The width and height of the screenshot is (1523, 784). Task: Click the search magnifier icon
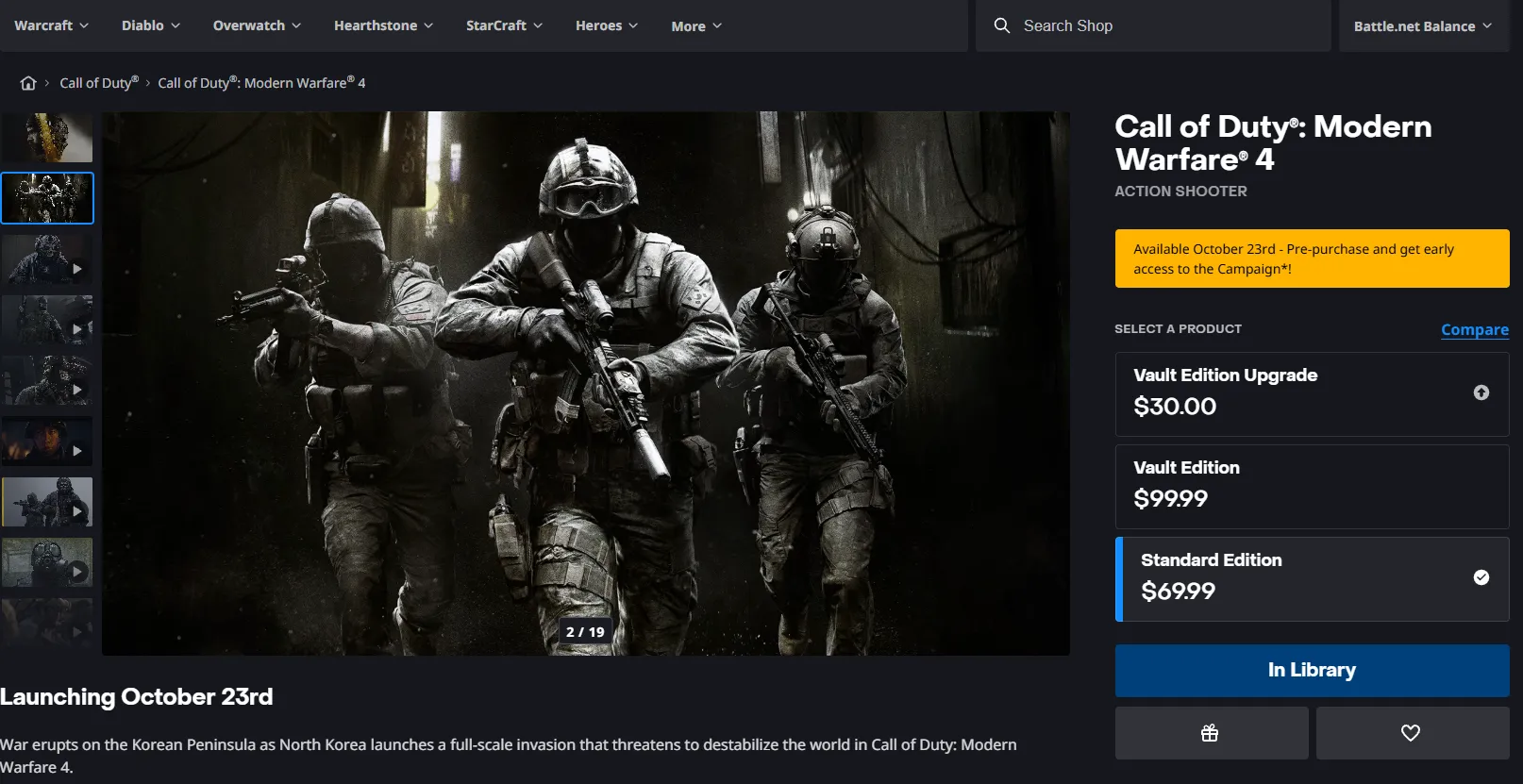click(x=1002, y=25)
